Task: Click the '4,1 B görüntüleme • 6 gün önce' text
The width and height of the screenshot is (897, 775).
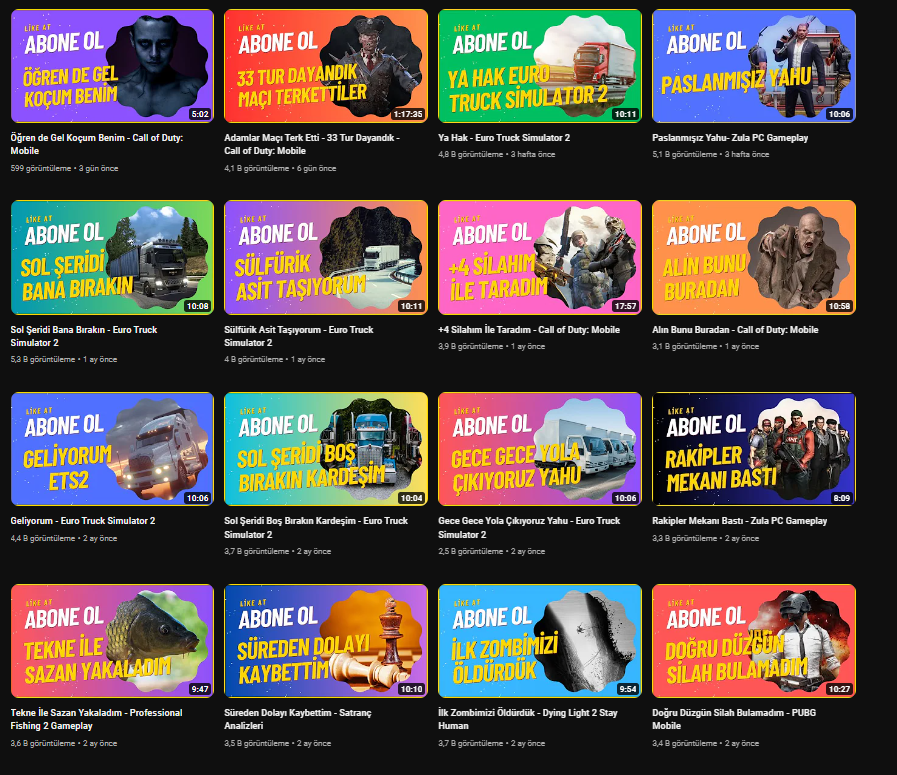Action: tap(280, 168)
